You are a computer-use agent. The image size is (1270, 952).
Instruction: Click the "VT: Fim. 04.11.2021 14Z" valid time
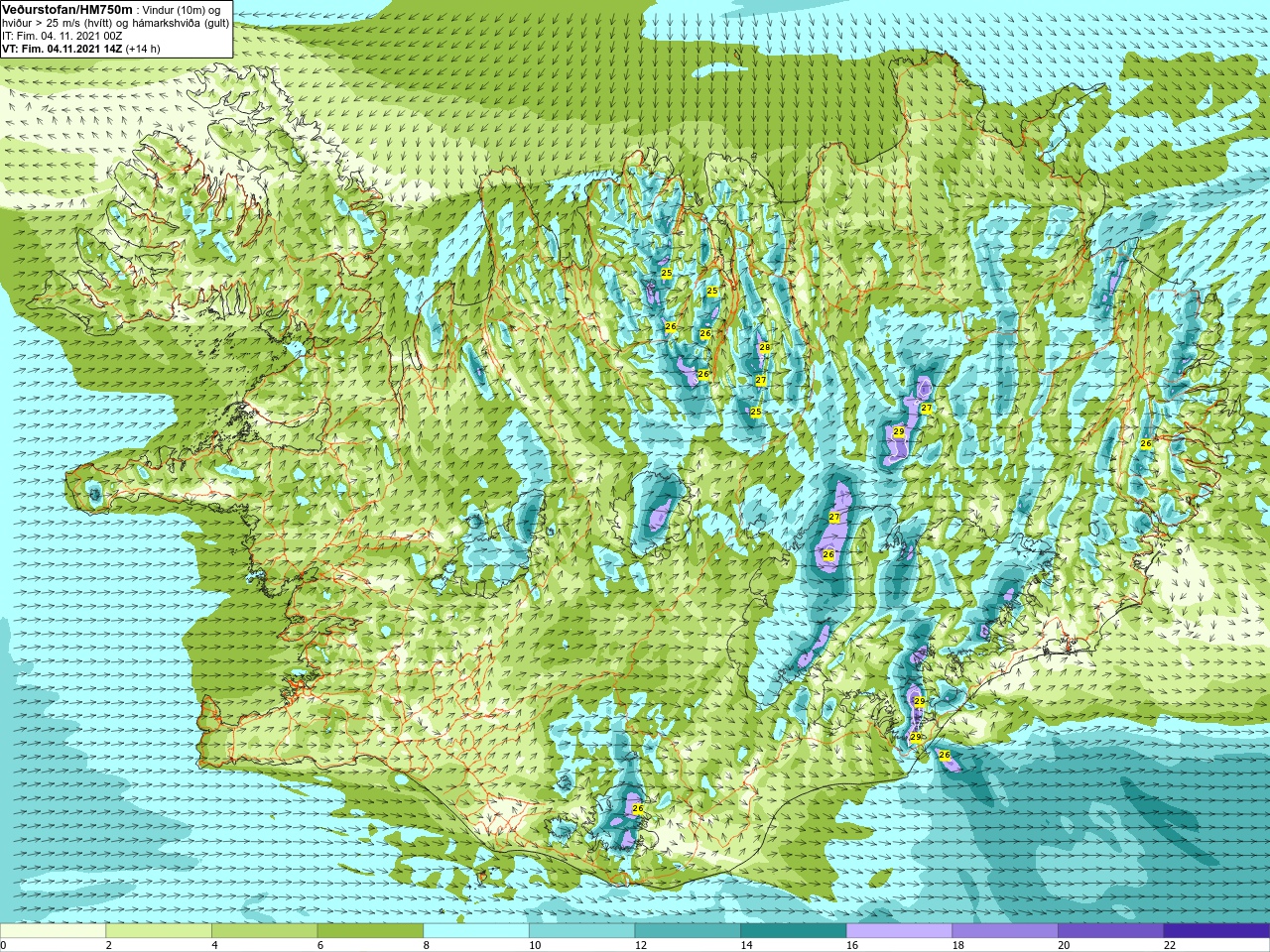click(62, 49)
